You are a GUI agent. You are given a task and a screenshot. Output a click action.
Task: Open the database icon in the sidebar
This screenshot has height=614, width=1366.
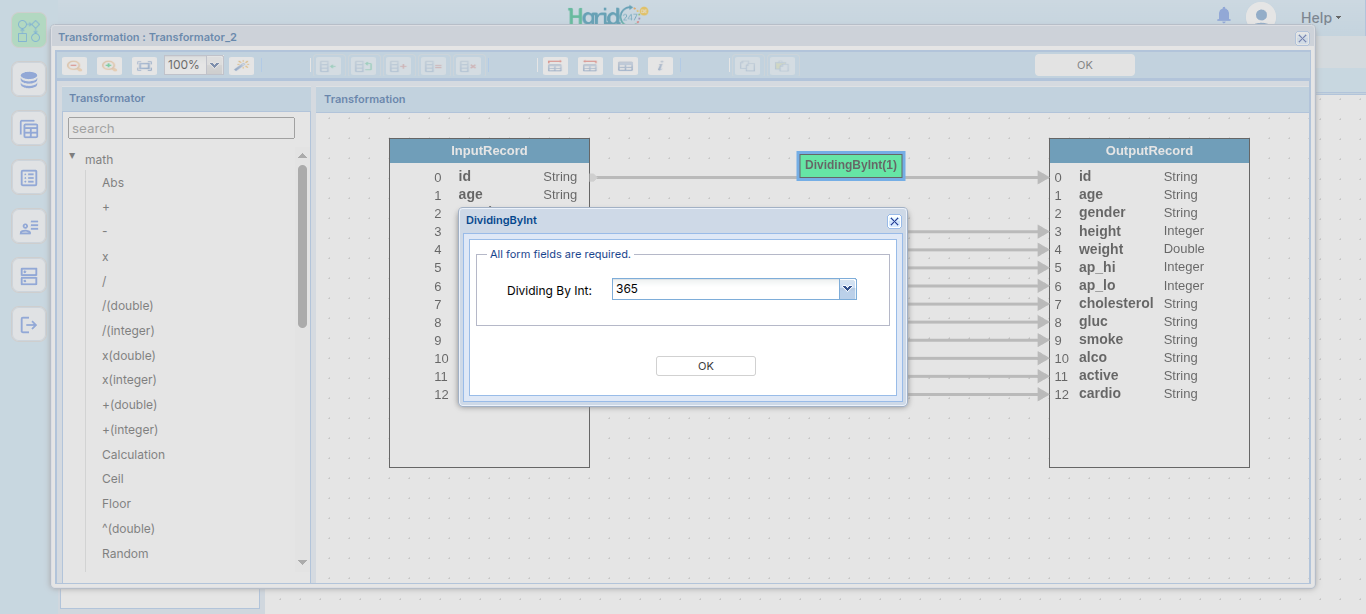tap(29, 80)
